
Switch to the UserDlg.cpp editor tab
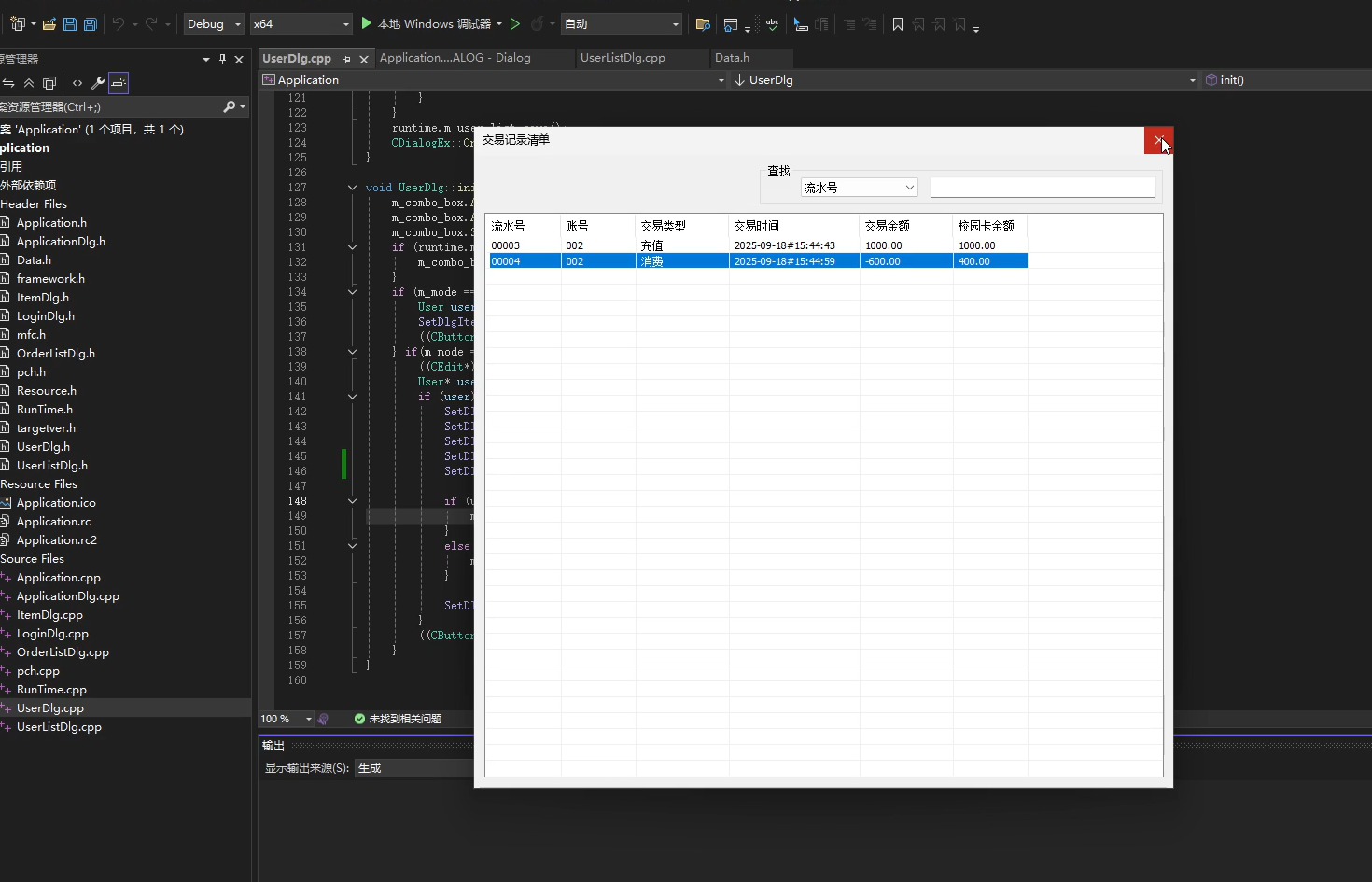point(297,58)
